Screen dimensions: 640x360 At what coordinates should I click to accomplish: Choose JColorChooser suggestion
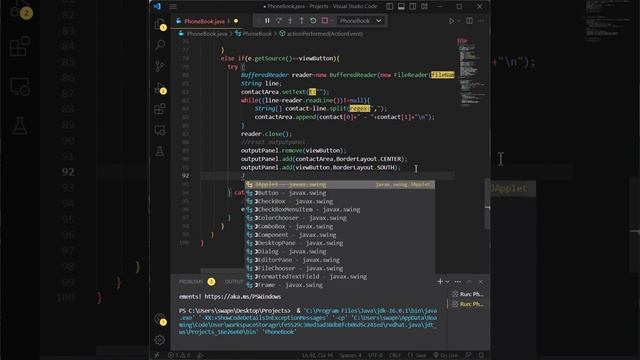(340, 218)
